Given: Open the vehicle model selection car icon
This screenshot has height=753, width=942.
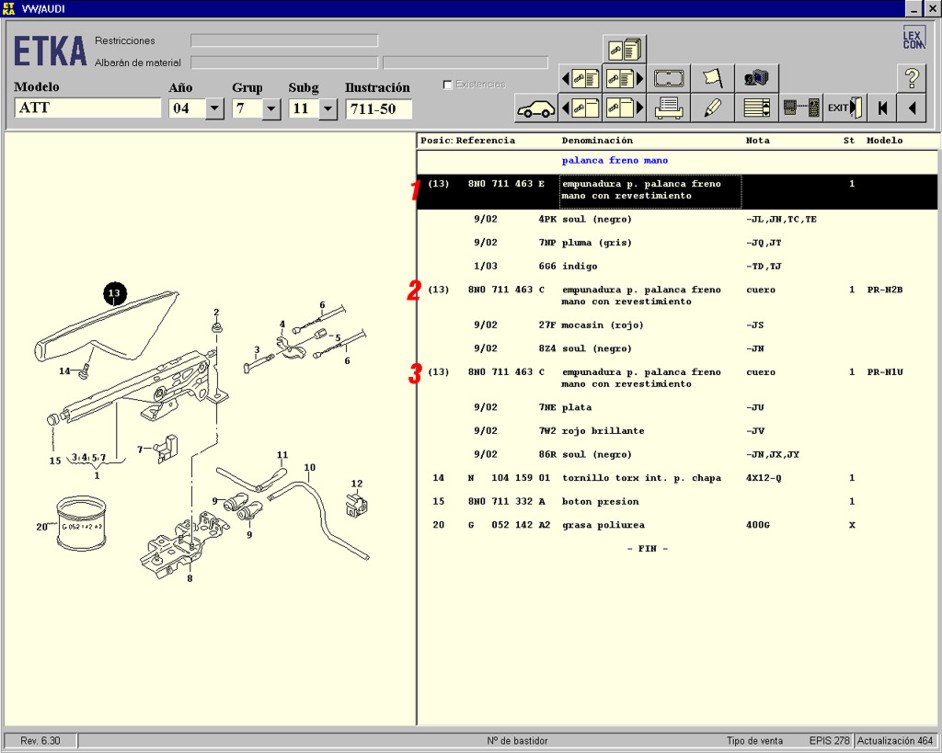Looking at the screenshot, I should pyautogui.click(x=536, y=108).
